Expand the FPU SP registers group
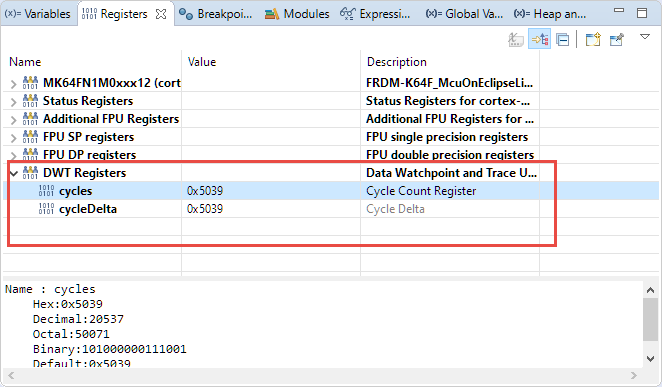 point(14,138)
